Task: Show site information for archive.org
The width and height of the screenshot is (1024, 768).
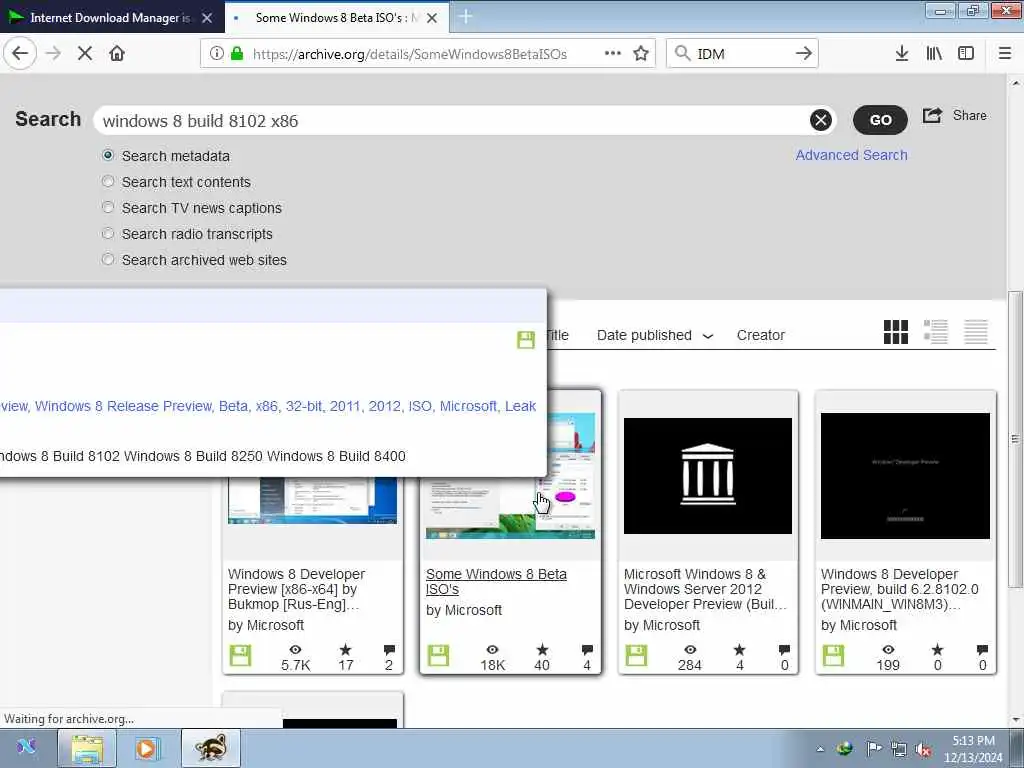Action: click(216, 54)
